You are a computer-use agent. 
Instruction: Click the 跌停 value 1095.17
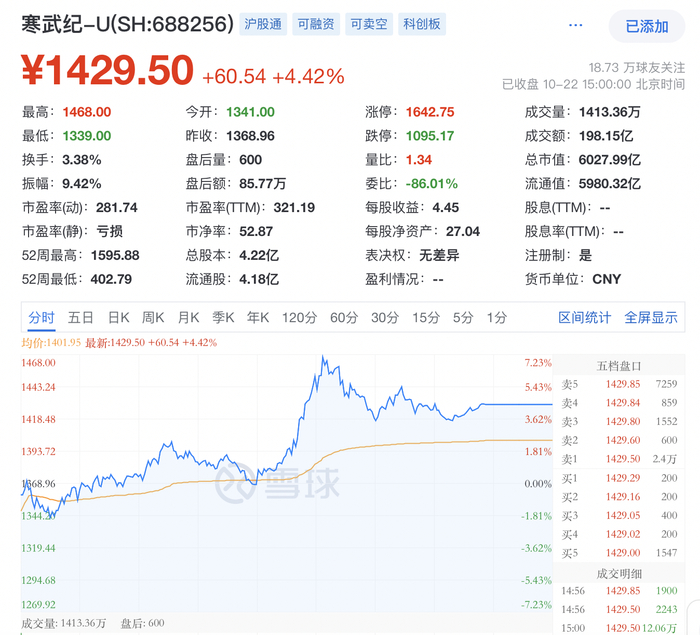click(430, 136)
